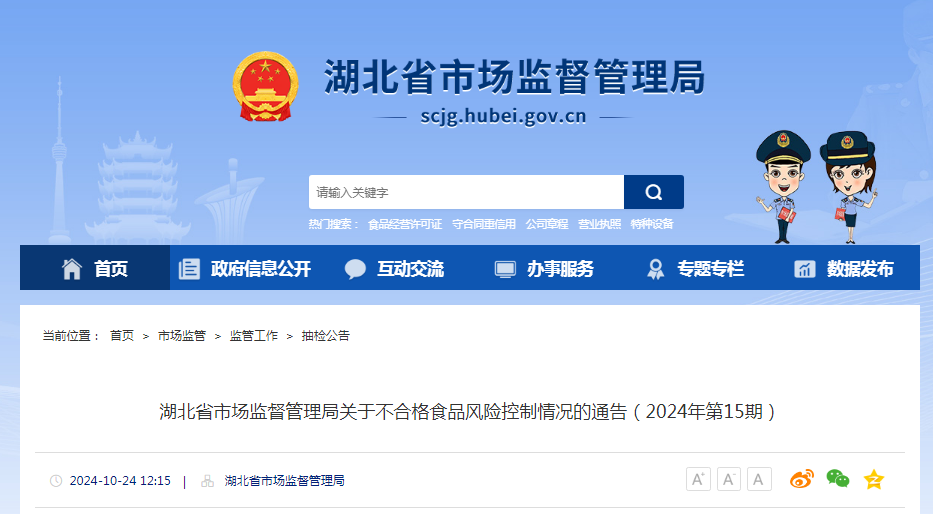Viewport: 933px width, 514px height.
Task: Go to 抽检公告 breadcrumb link
Action: tap(325, 336)
